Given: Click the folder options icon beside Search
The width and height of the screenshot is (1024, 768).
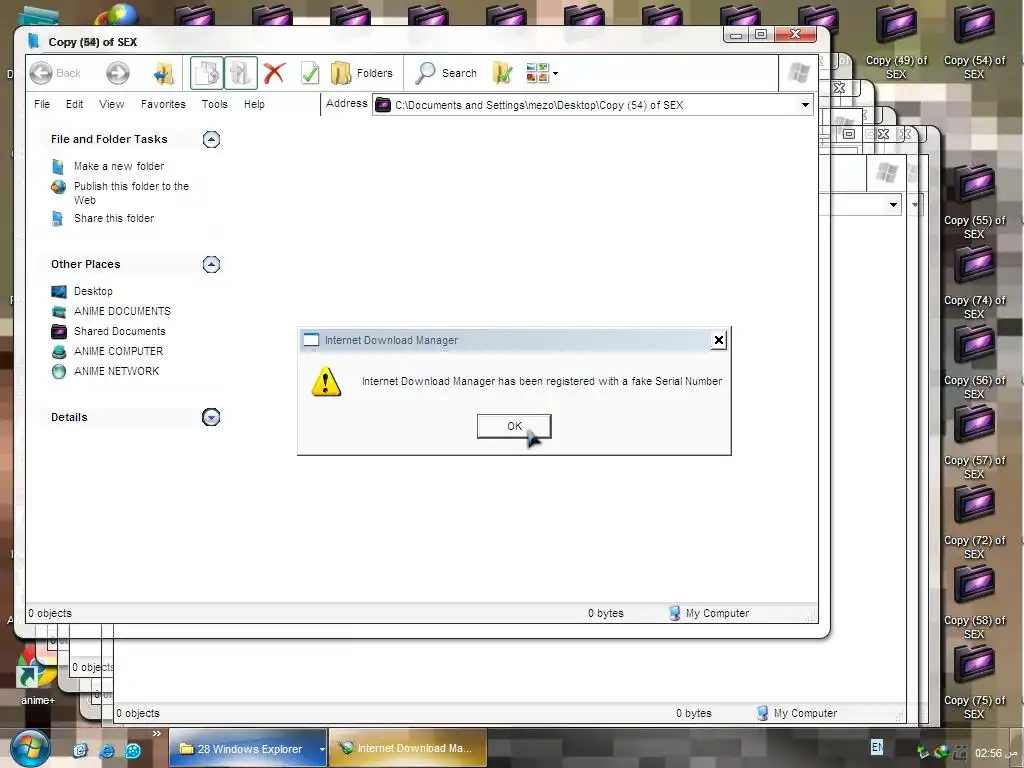Looking at the screenshot, I should pyautogui.click(x=502, y=73).
